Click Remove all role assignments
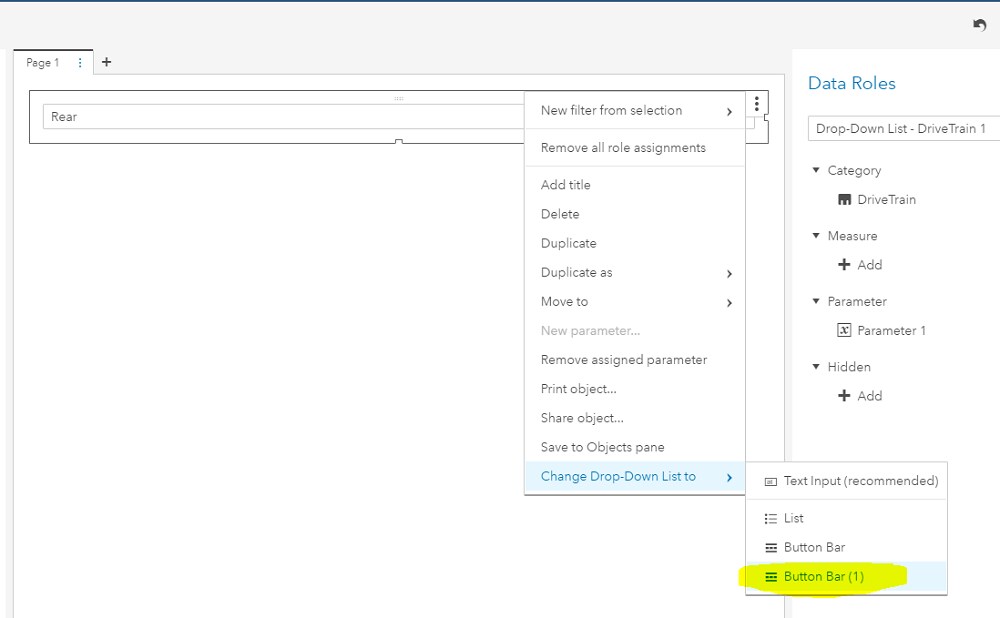Screen dimensions: 1000x618 tap(623, 148)
